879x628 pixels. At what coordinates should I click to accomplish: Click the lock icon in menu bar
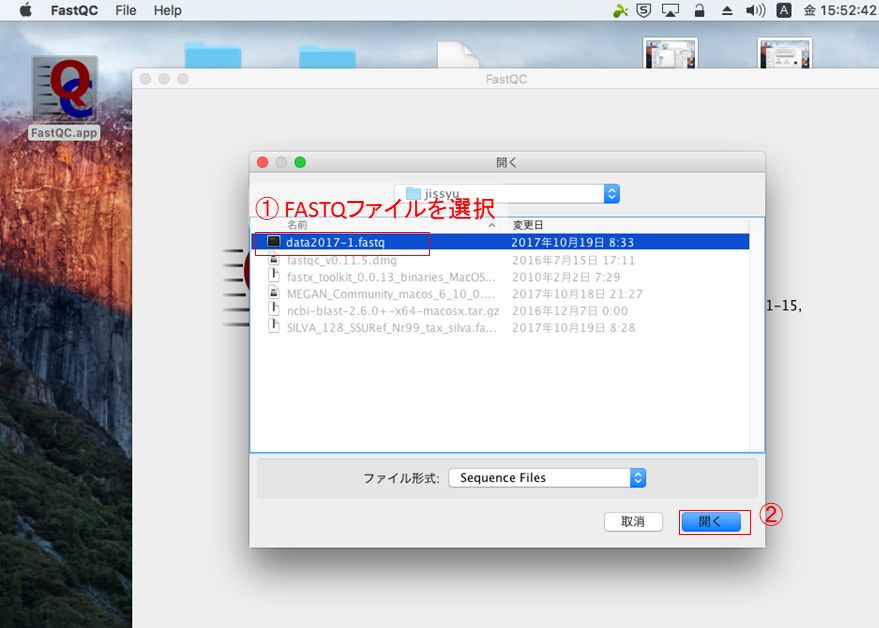pos(699,10)
